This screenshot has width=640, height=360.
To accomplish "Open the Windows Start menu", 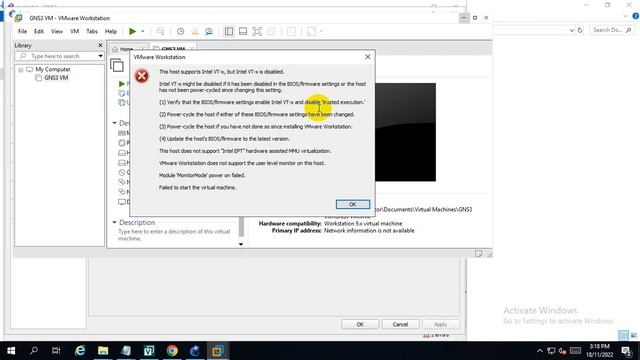I will pos(11,351).
